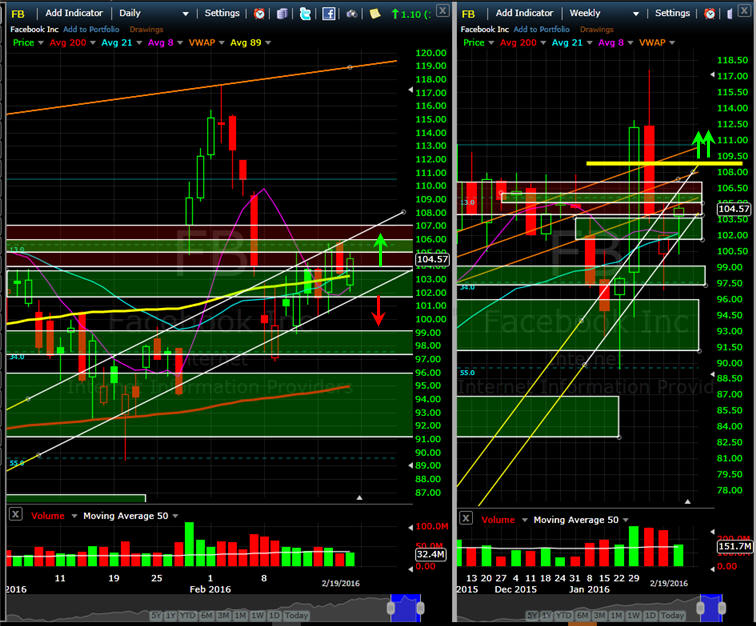Click the binoculars icon in Daily chart toolbar
The width and height of the screenshot is (756, 626).
point(352,14)
